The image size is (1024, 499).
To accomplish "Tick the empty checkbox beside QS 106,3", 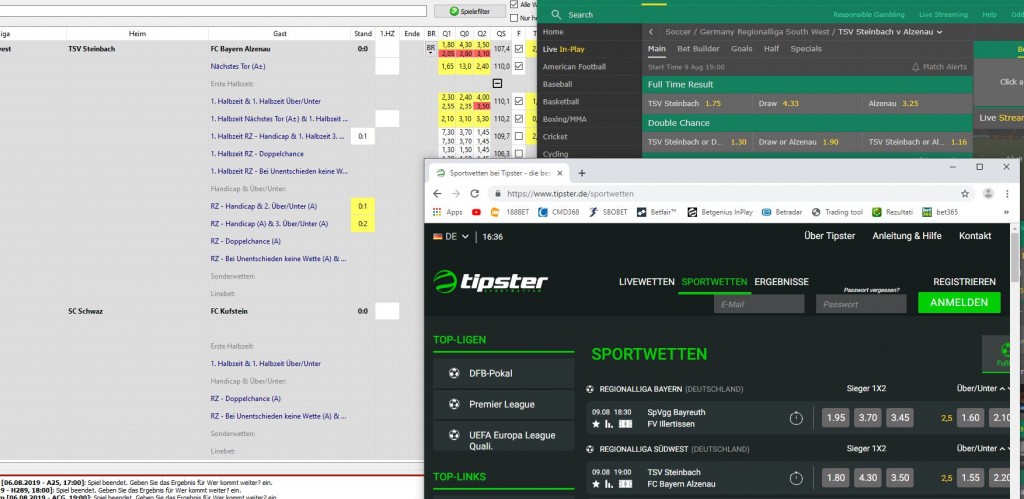I will pos(519,154).
